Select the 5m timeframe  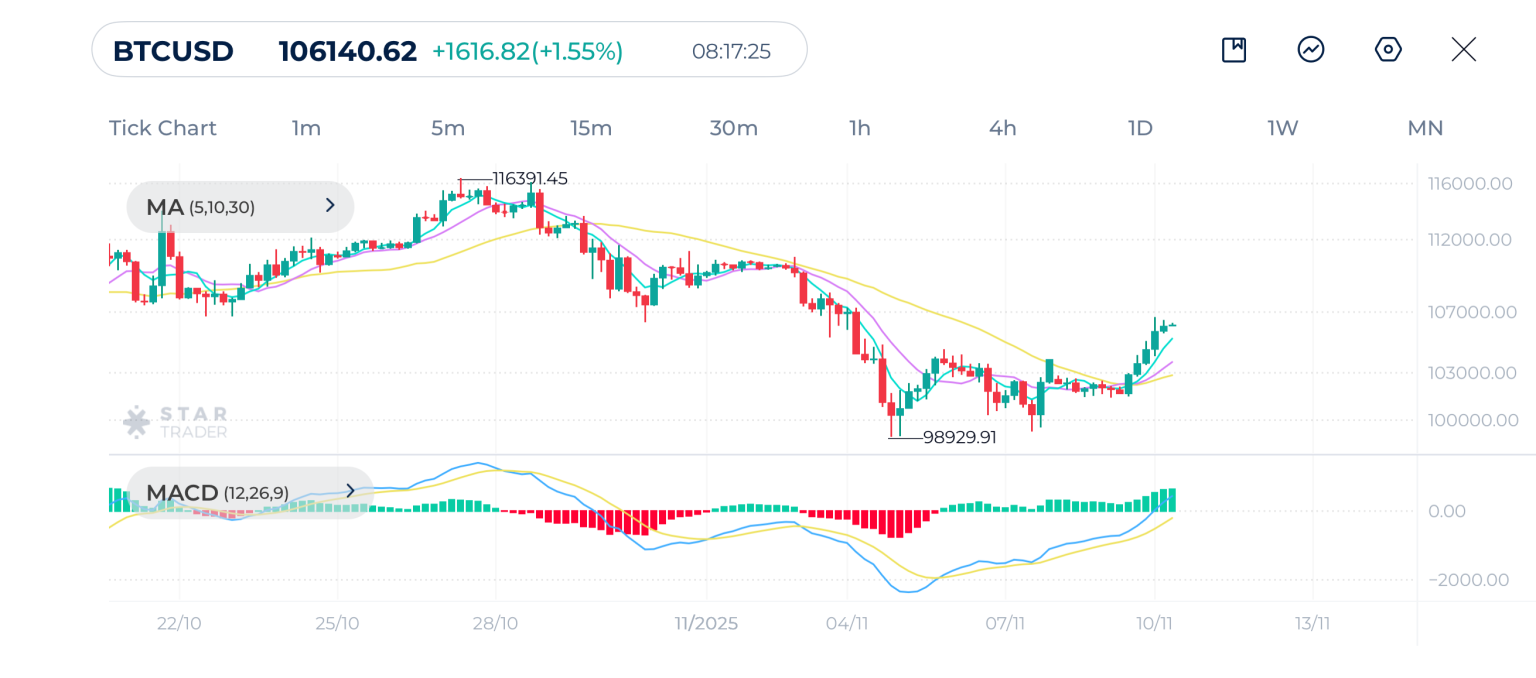click(448, 128)
